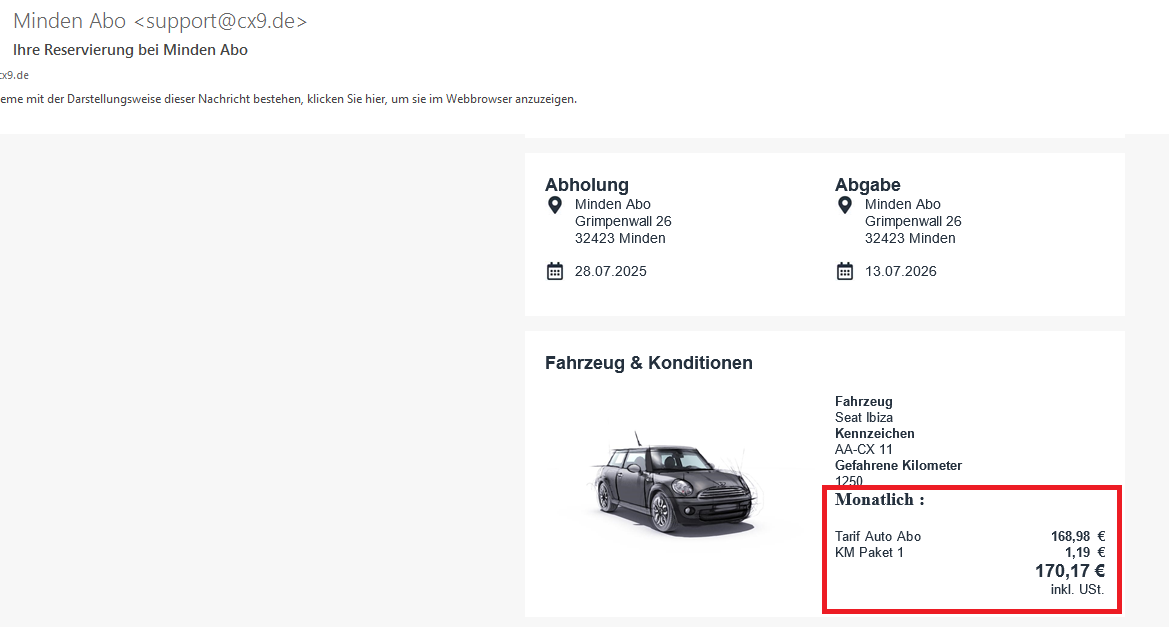Click the Abholung location pin icon
This screenshot has width=1169, height=627.
pyautogui.click(x=555, y=205)
